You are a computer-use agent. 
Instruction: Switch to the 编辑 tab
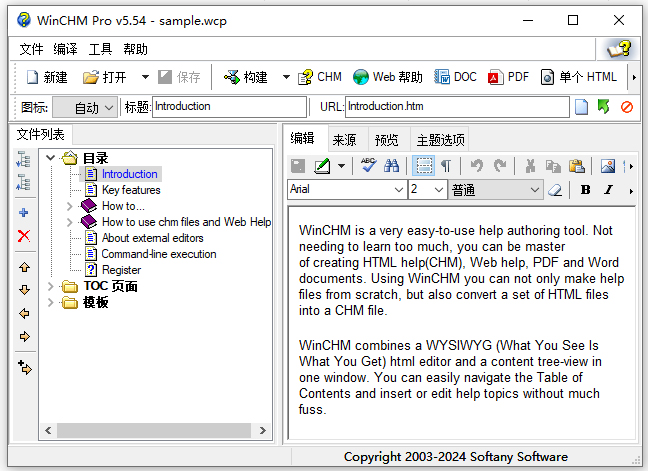[x=303, y=138]
